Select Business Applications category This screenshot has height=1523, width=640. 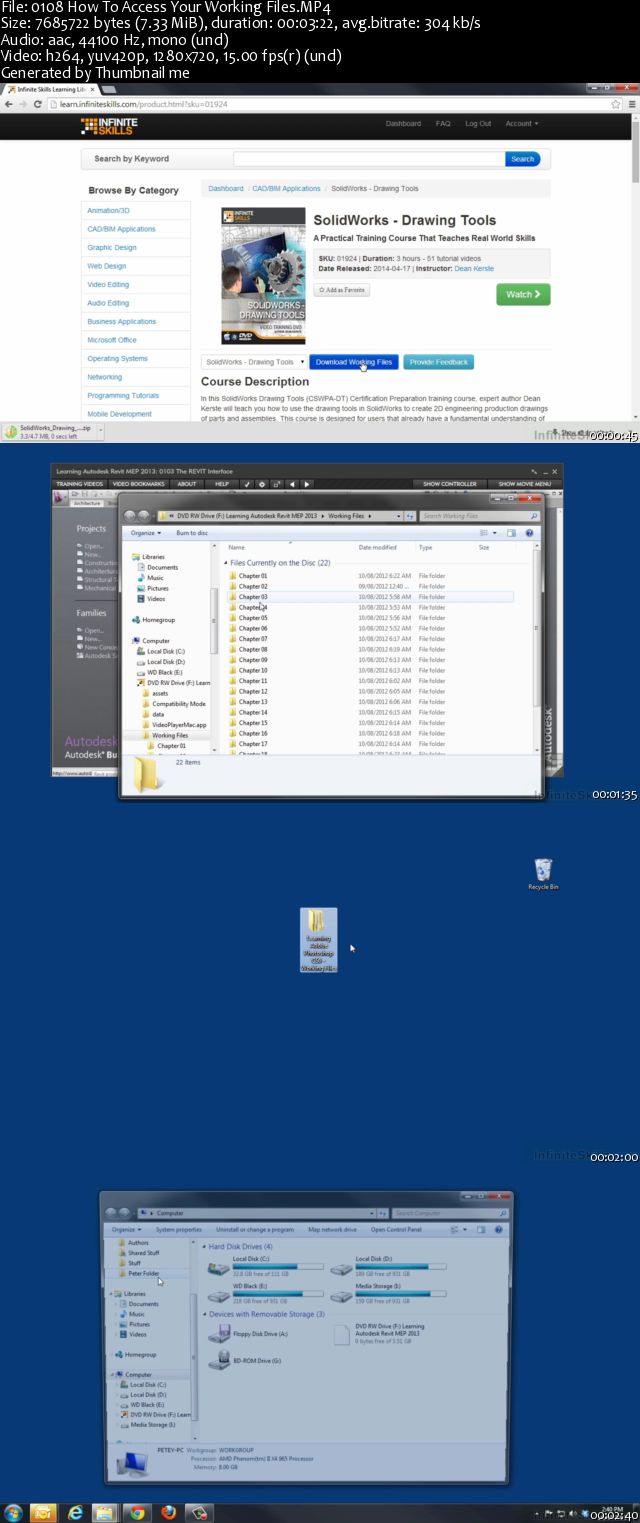click(122, 322)
